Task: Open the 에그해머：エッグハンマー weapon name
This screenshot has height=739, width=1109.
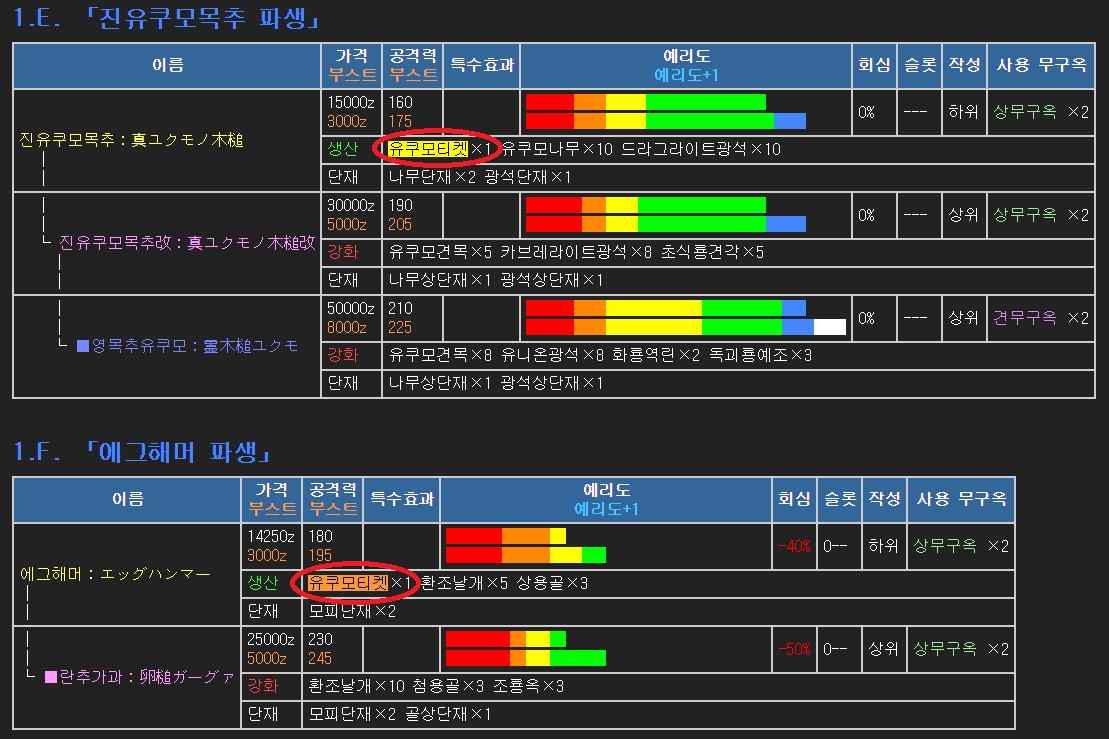Action: tap(115, 575)
